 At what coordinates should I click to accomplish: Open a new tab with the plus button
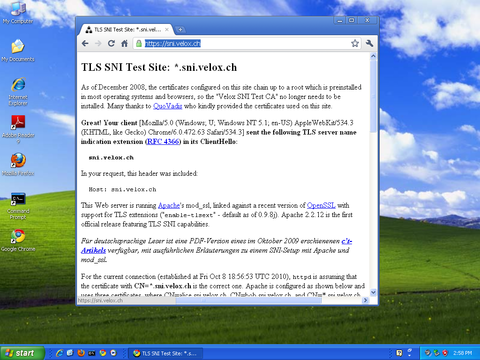(180, 30)
